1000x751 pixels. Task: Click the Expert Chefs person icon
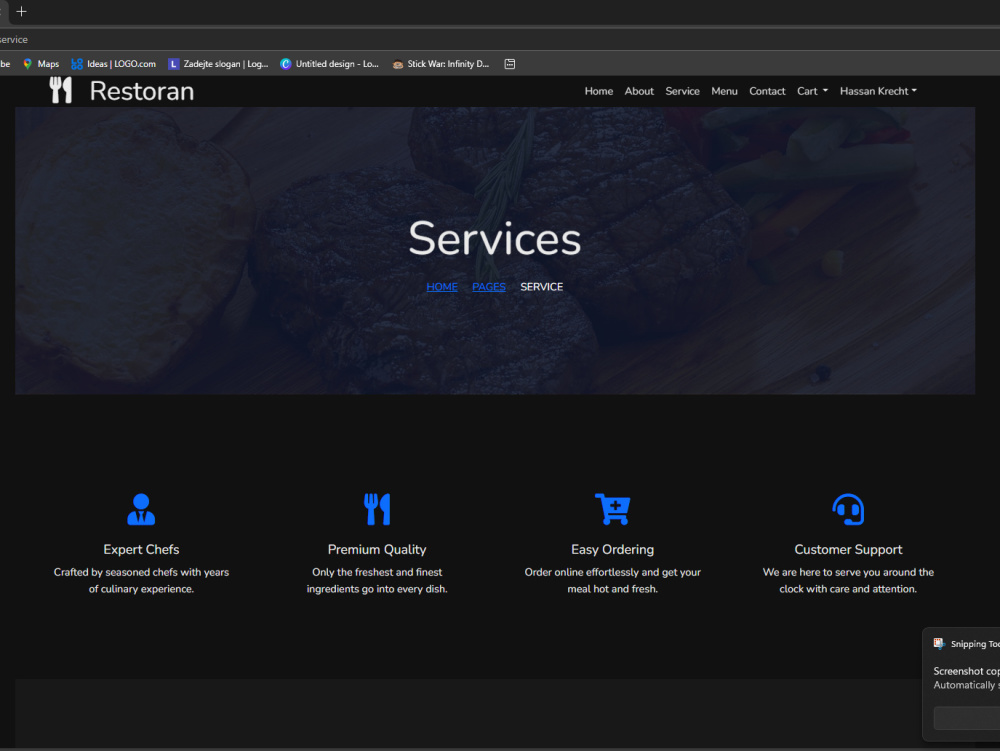[141, 509]
